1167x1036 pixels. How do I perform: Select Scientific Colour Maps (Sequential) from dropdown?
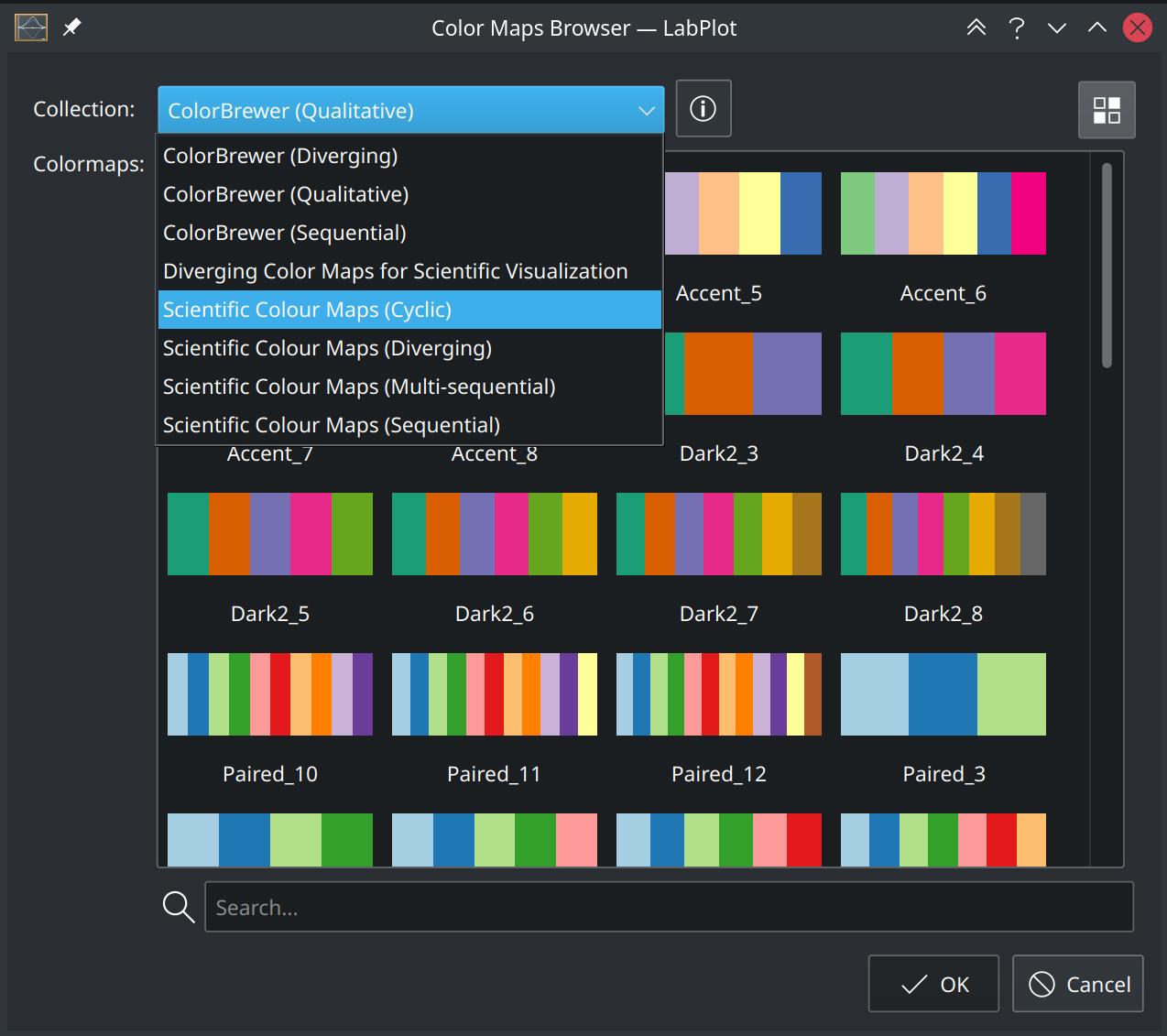click(x=331, y=424)
